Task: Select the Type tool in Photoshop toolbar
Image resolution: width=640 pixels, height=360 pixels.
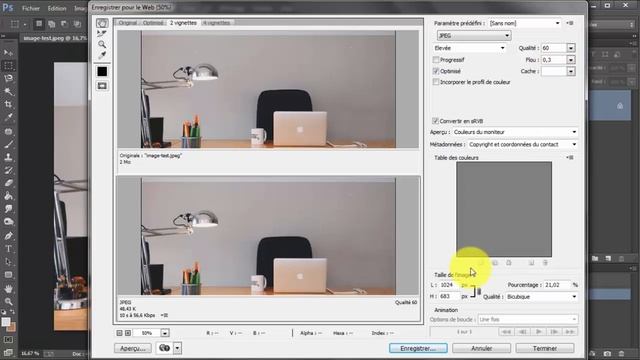Action: [9, 249]
